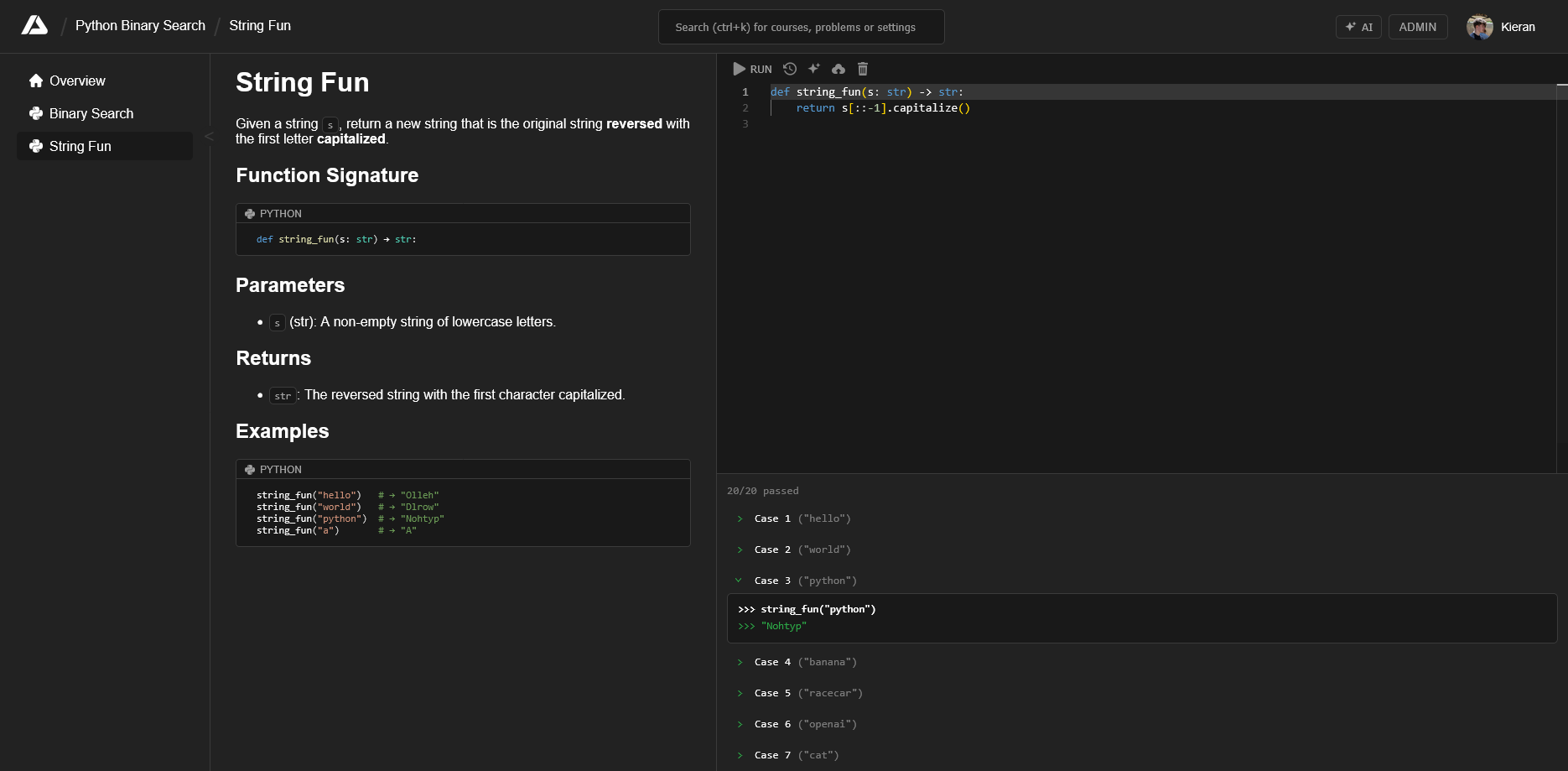
Task: Open Overview in the sidebar
Action: 105,81
